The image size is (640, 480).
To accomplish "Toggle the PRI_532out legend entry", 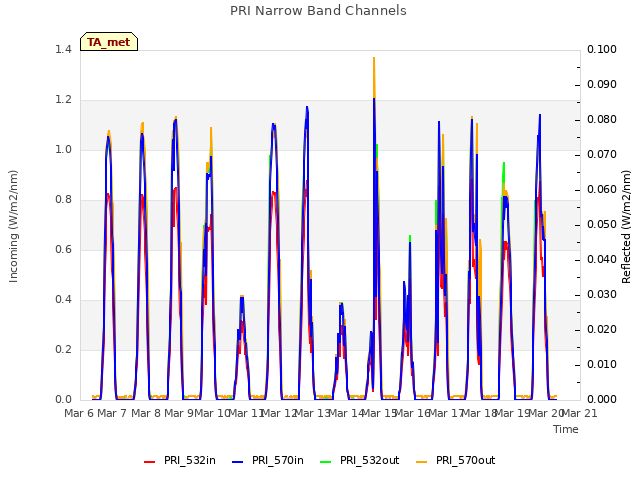I will tap(360, 460).
